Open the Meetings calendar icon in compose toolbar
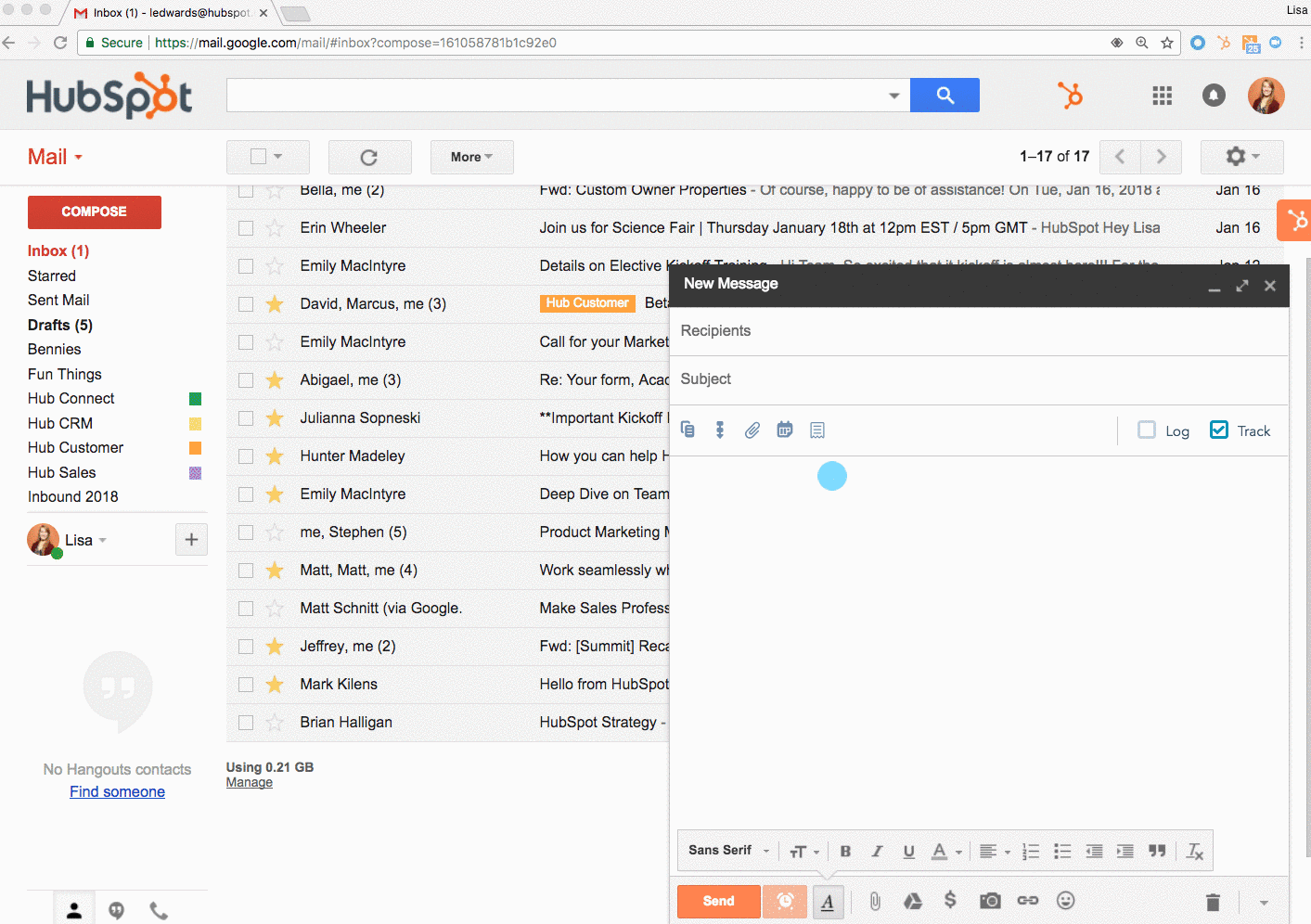 [x=785, y=430]
